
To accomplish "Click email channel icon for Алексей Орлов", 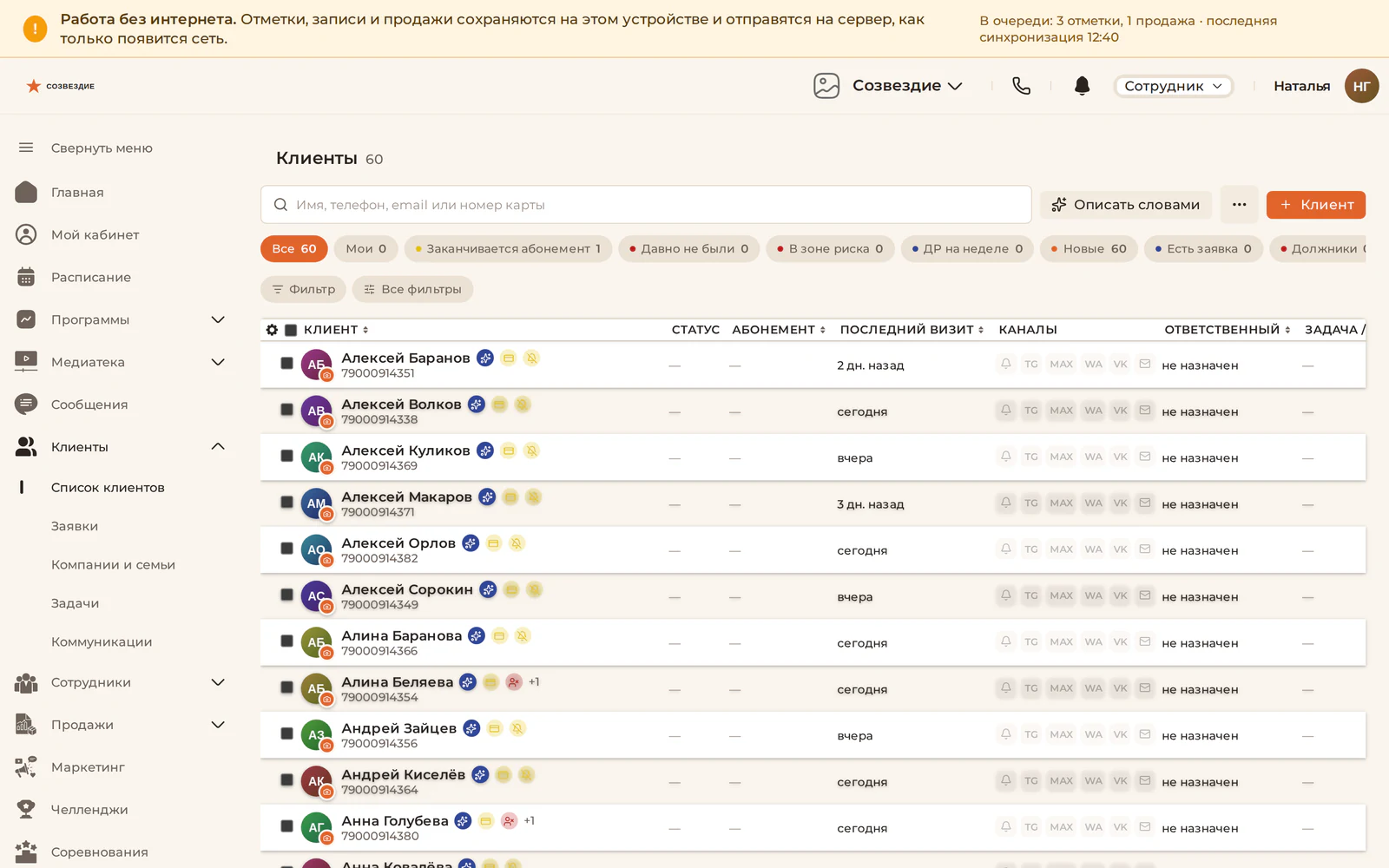I will pyautogui.click(x=1145, y=549).
